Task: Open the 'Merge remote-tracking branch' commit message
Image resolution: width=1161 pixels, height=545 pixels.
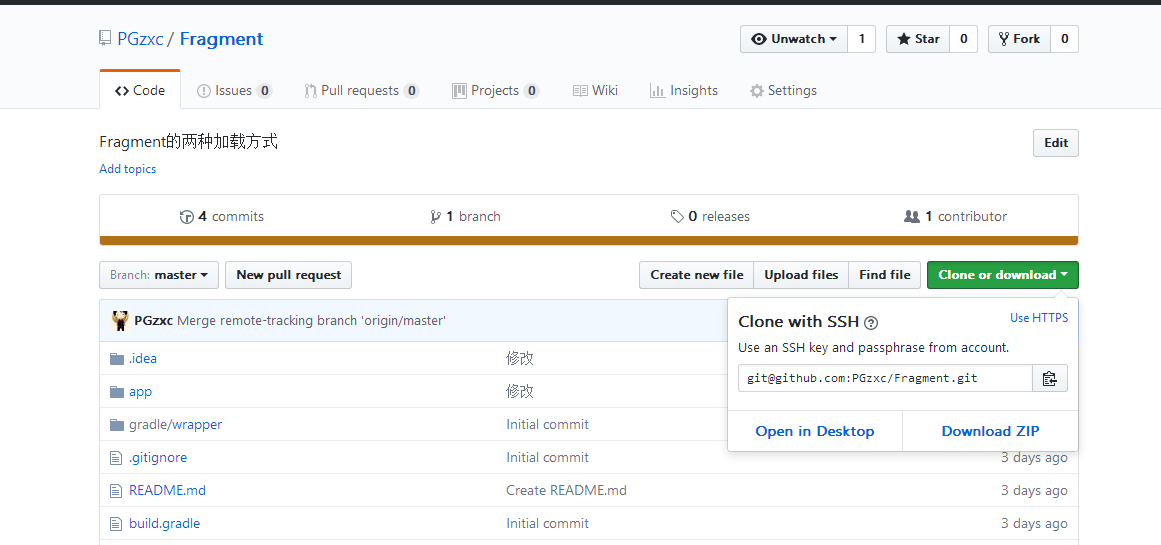Action: pos(312,321)
